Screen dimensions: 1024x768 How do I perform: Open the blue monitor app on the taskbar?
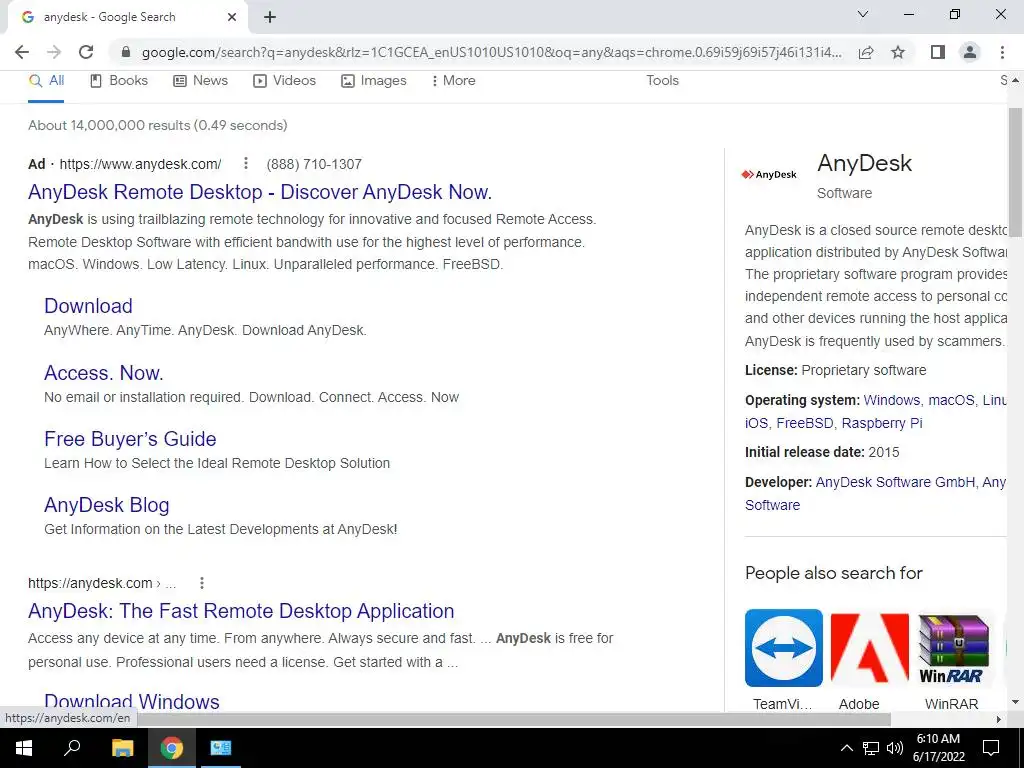(221, 748)
